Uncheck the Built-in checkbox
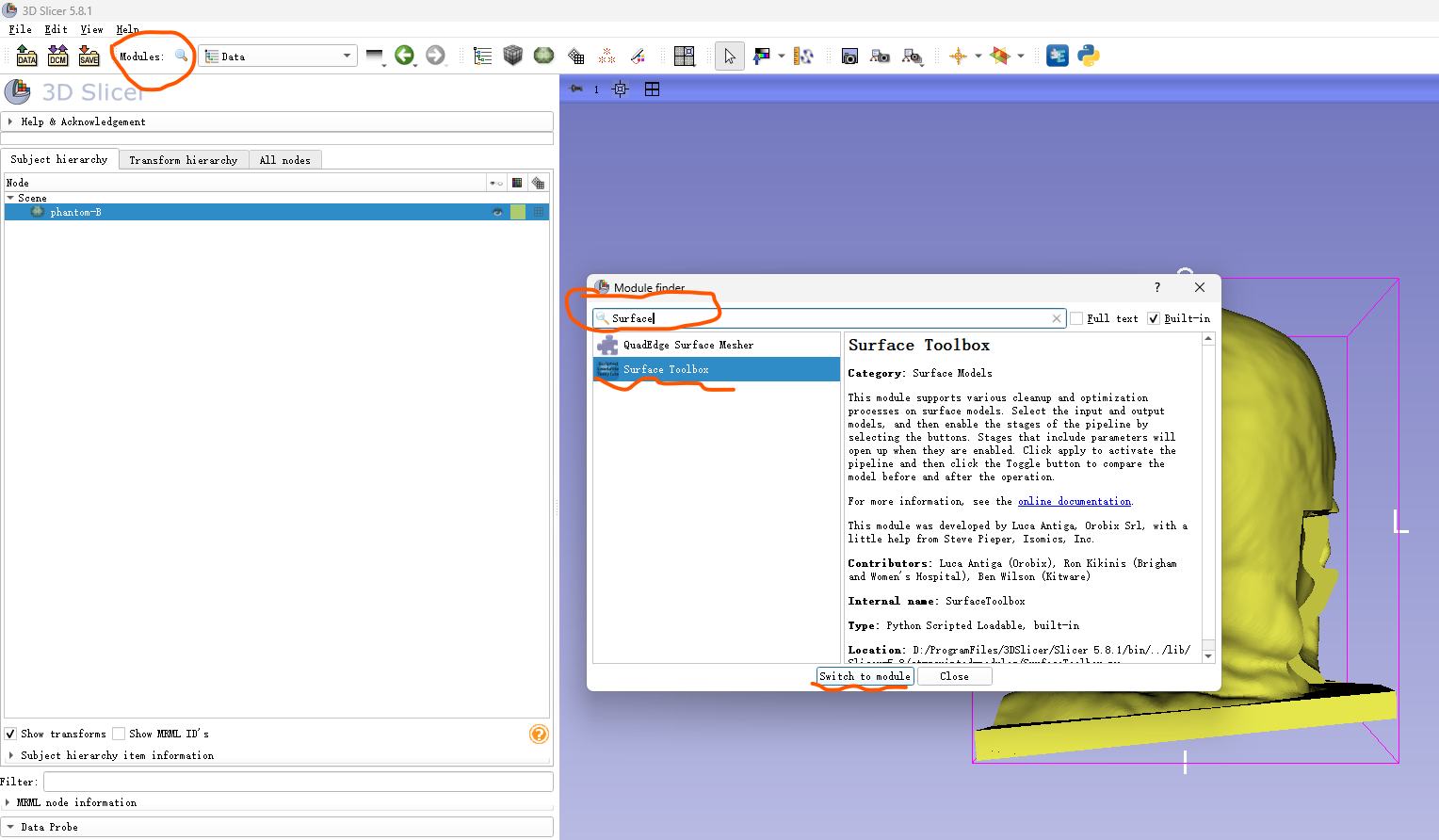 click(x=1154, y=318)
